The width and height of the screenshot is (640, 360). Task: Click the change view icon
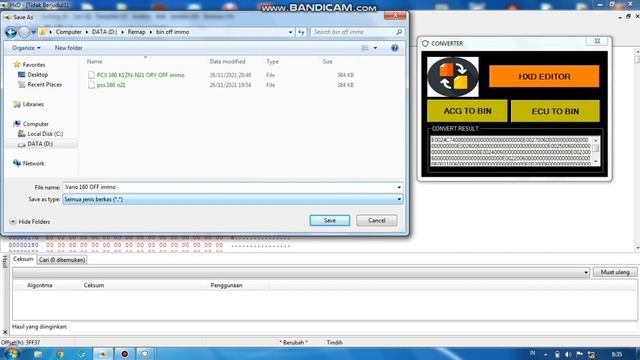point(365,48)
